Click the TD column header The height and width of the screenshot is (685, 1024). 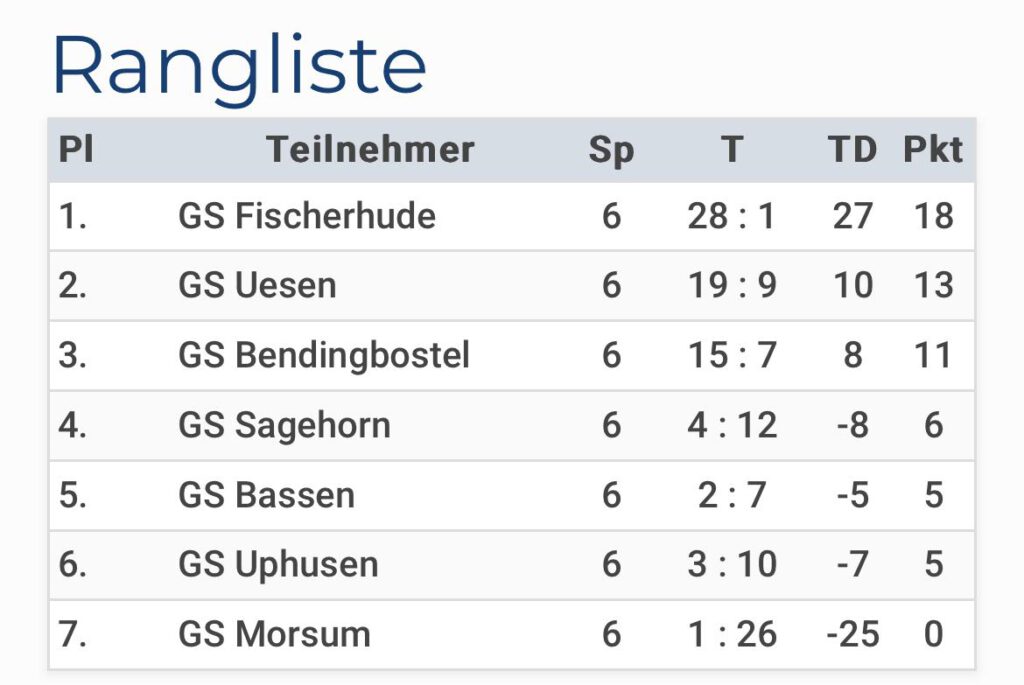[852, 150]
